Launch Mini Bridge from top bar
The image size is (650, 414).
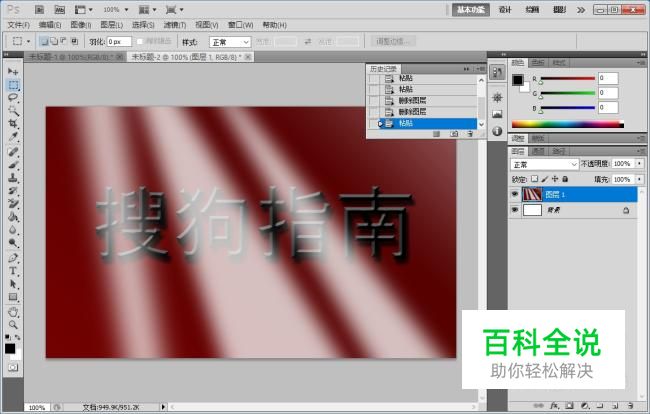pos(60,9)
